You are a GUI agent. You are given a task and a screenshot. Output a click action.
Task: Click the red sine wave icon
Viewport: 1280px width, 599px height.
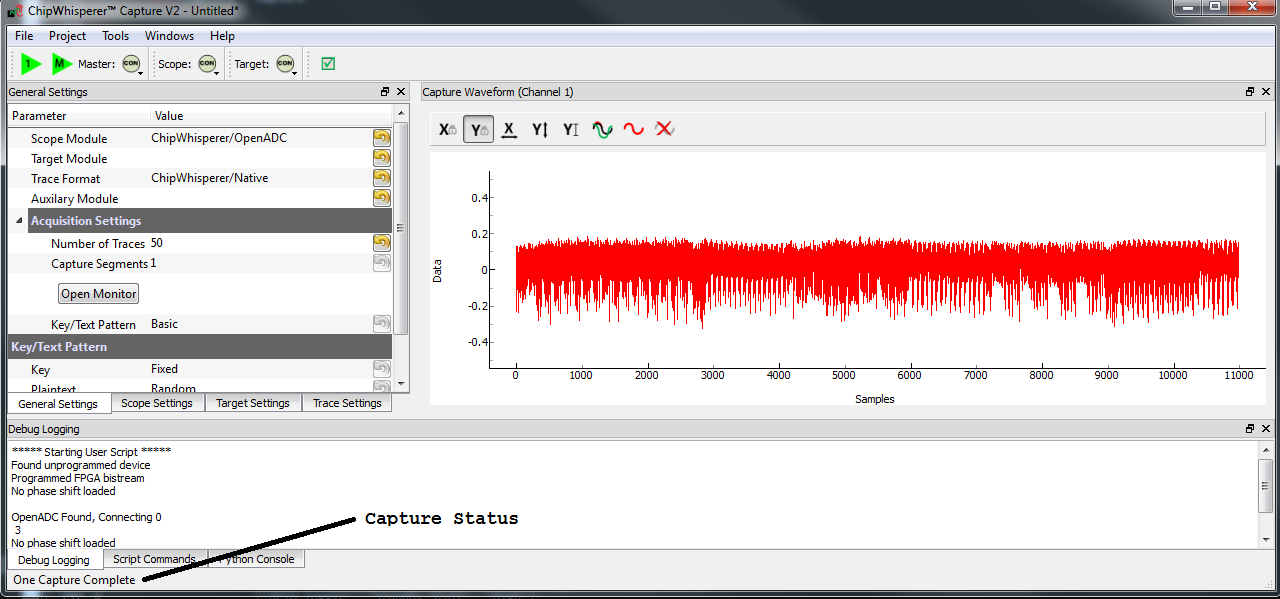point(633,129)
